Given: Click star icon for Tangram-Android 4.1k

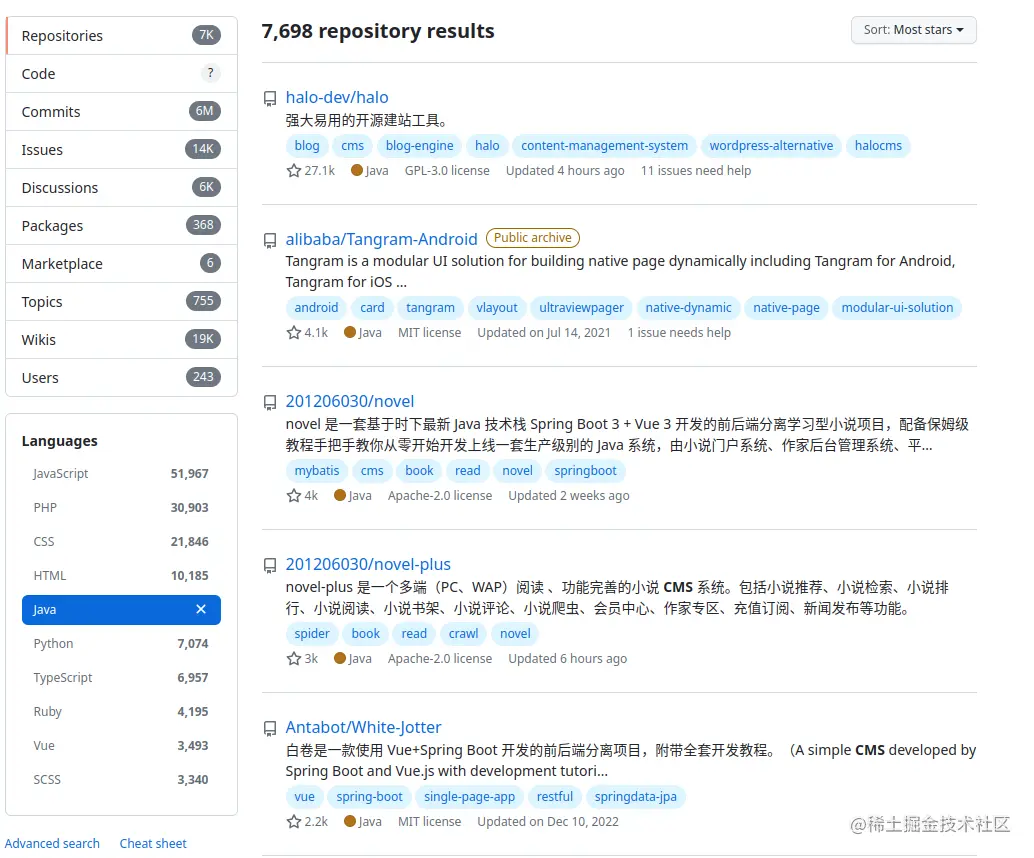Looking at the screenshot, I should (293, 332).
